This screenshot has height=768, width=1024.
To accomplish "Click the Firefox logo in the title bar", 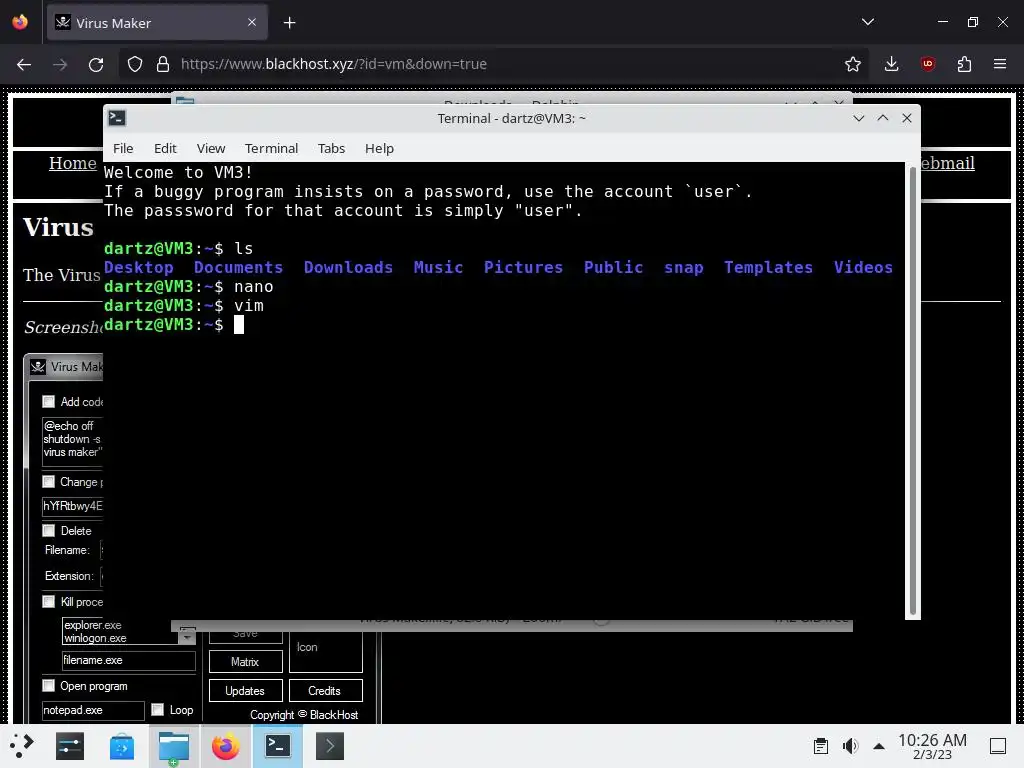I will pos(20,22).
